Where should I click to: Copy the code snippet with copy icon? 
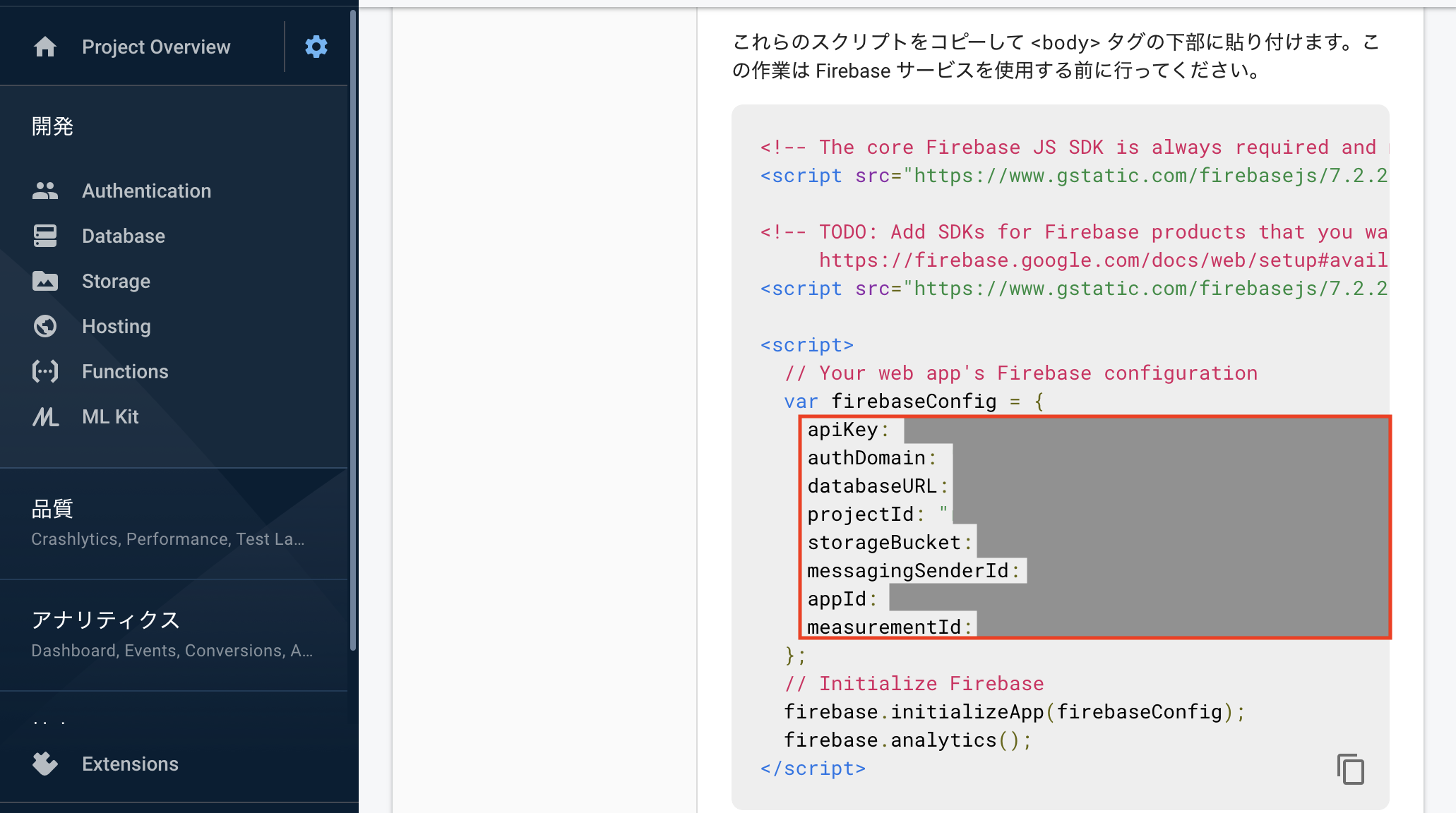1350,769
